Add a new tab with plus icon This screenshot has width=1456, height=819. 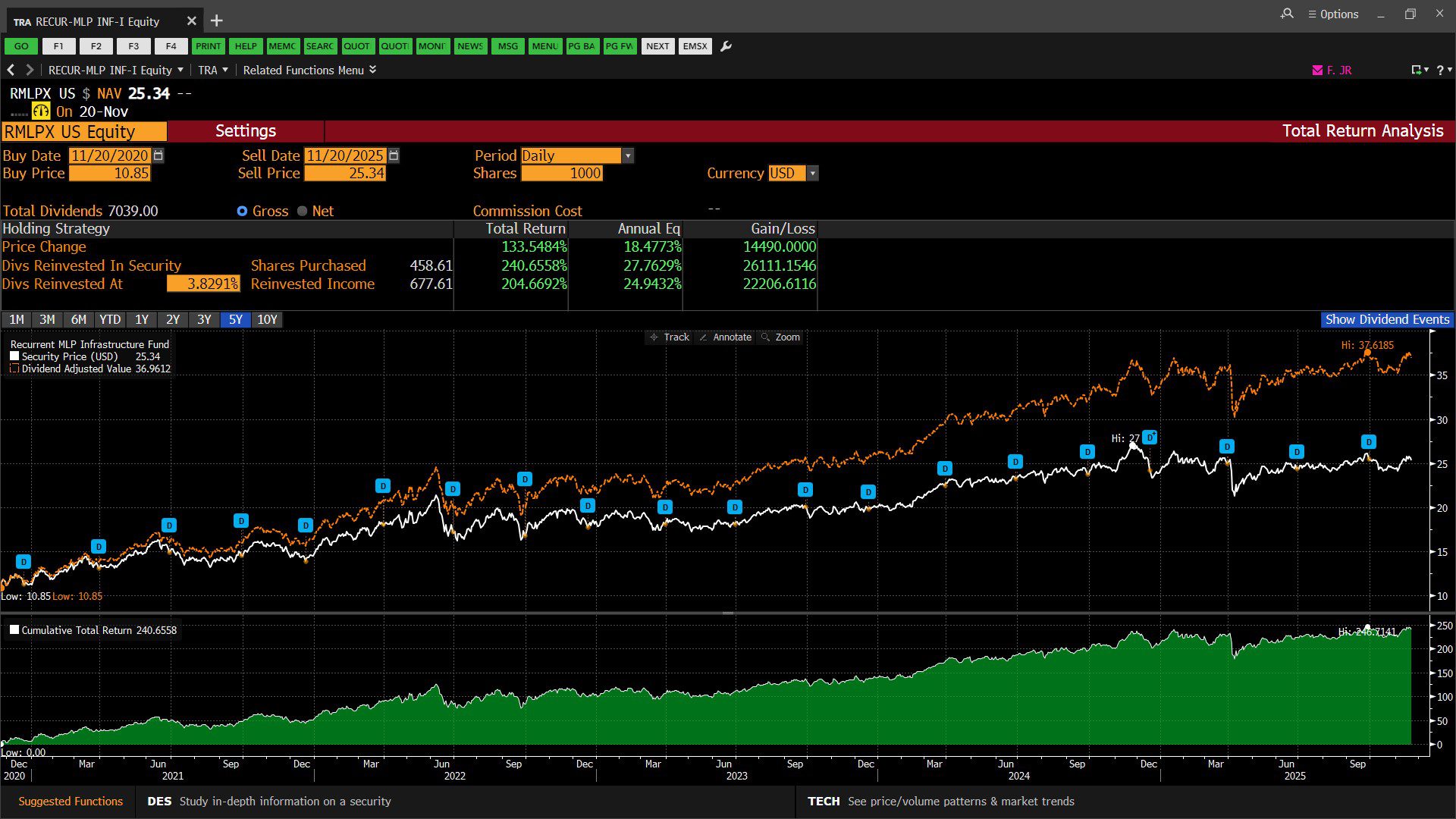216,21
